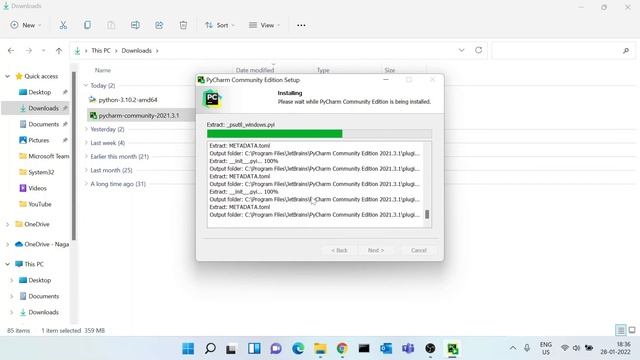
Task: Select Downloads under Quick access
Action: 43,108
